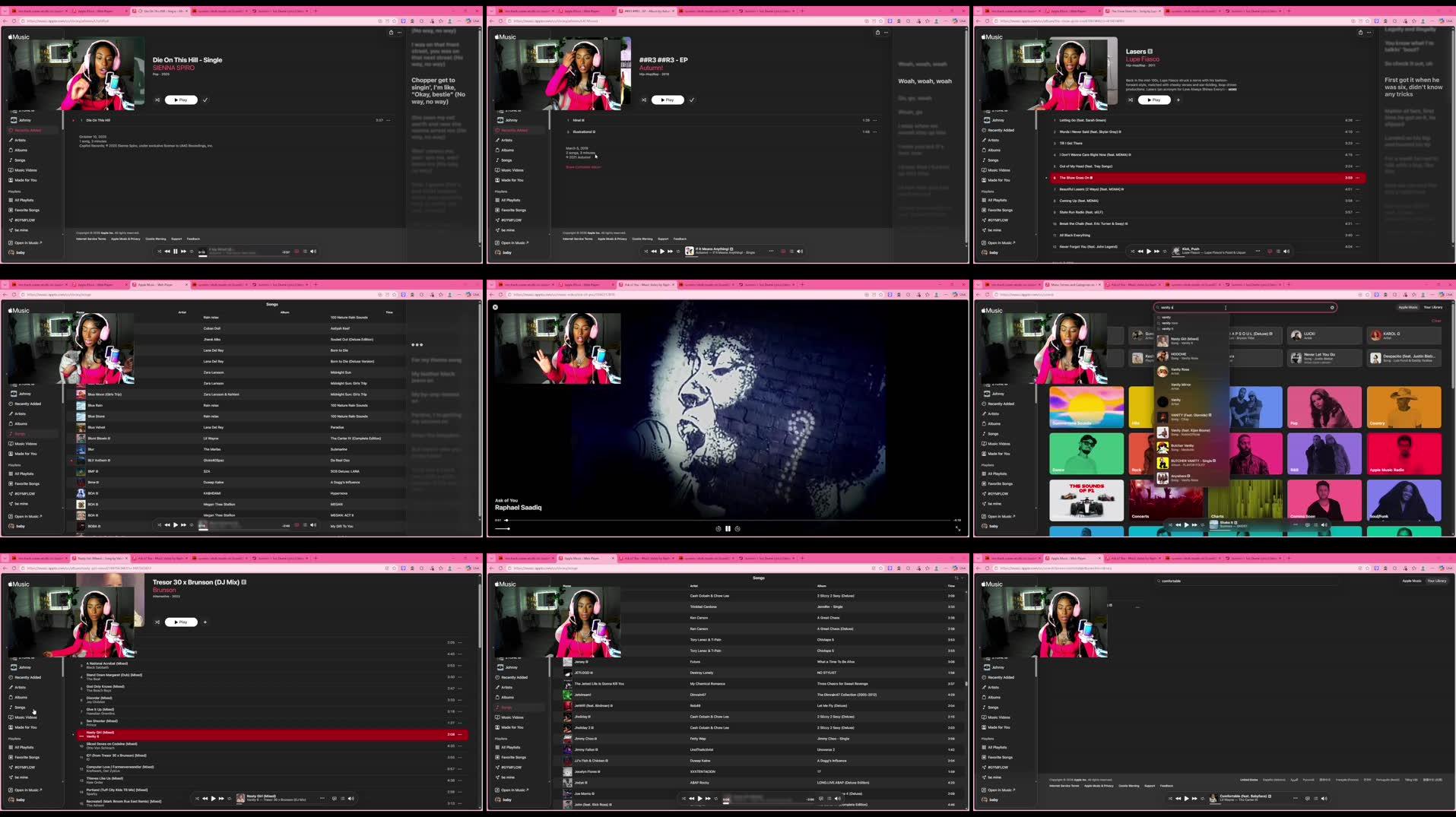Close the Ask of You music video

[495, 307]
